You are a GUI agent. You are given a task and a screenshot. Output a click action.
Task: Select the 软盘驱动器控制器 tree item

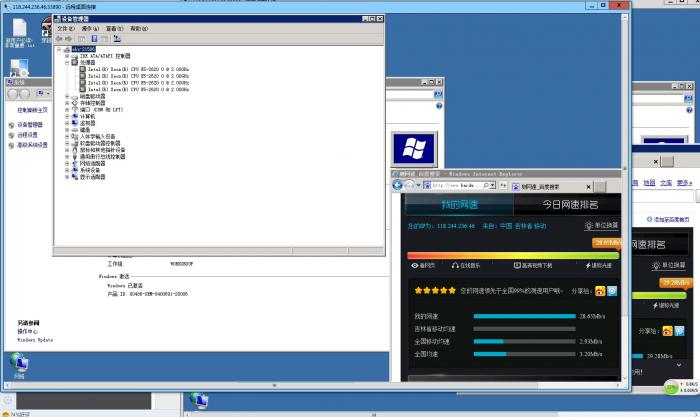point(100,143)
